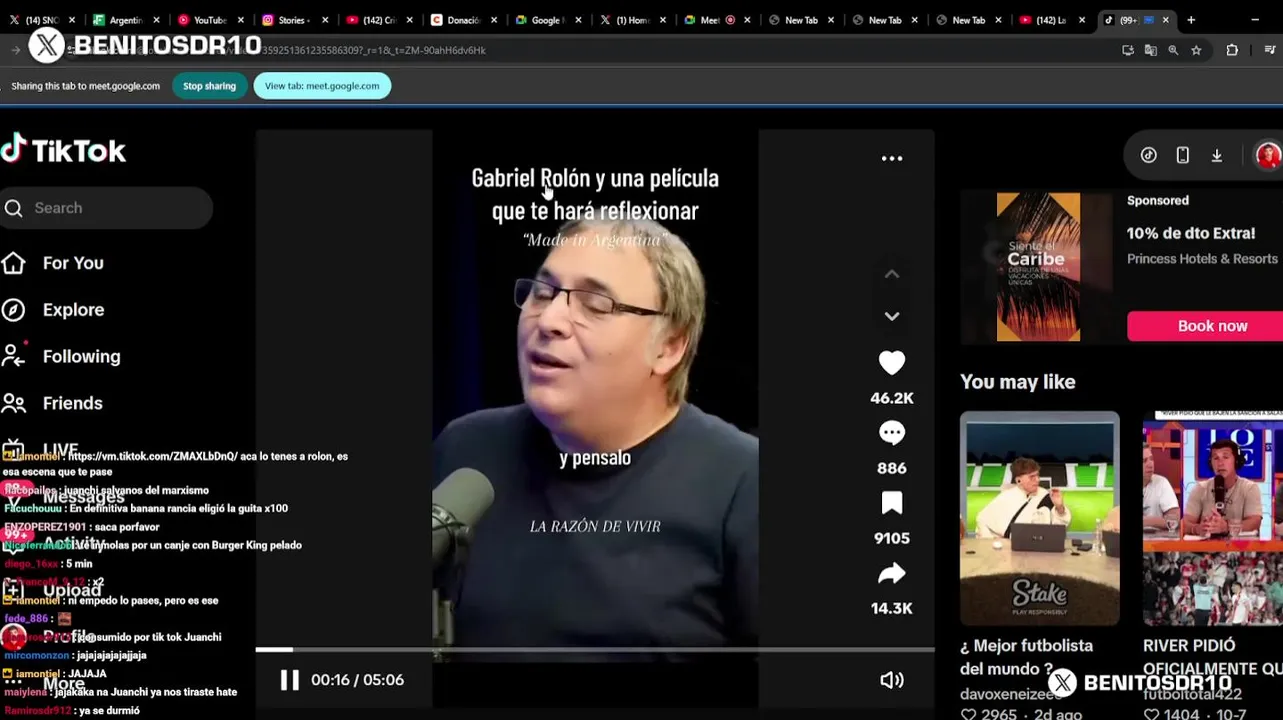
Task: Switch to the Stories Instagram tab
Action: [292, 20]
